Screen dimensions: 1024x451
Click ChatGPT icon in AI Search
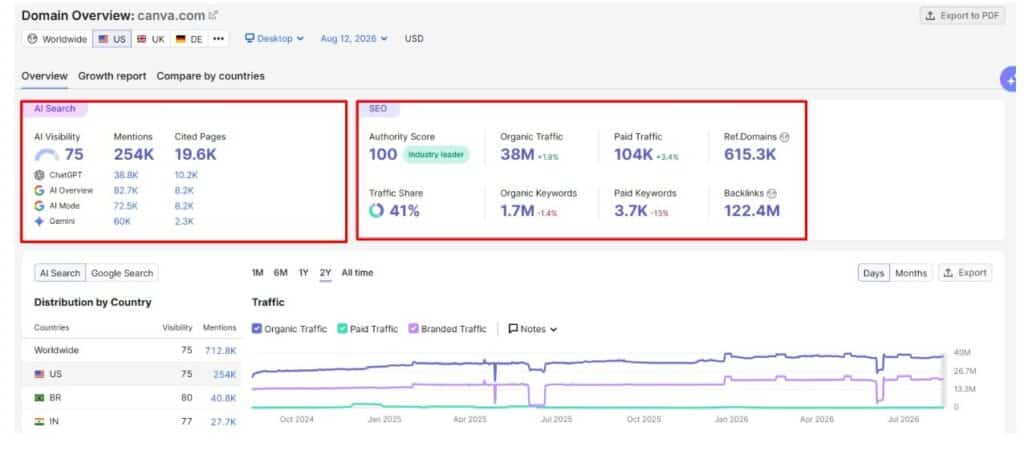(40, 175)
